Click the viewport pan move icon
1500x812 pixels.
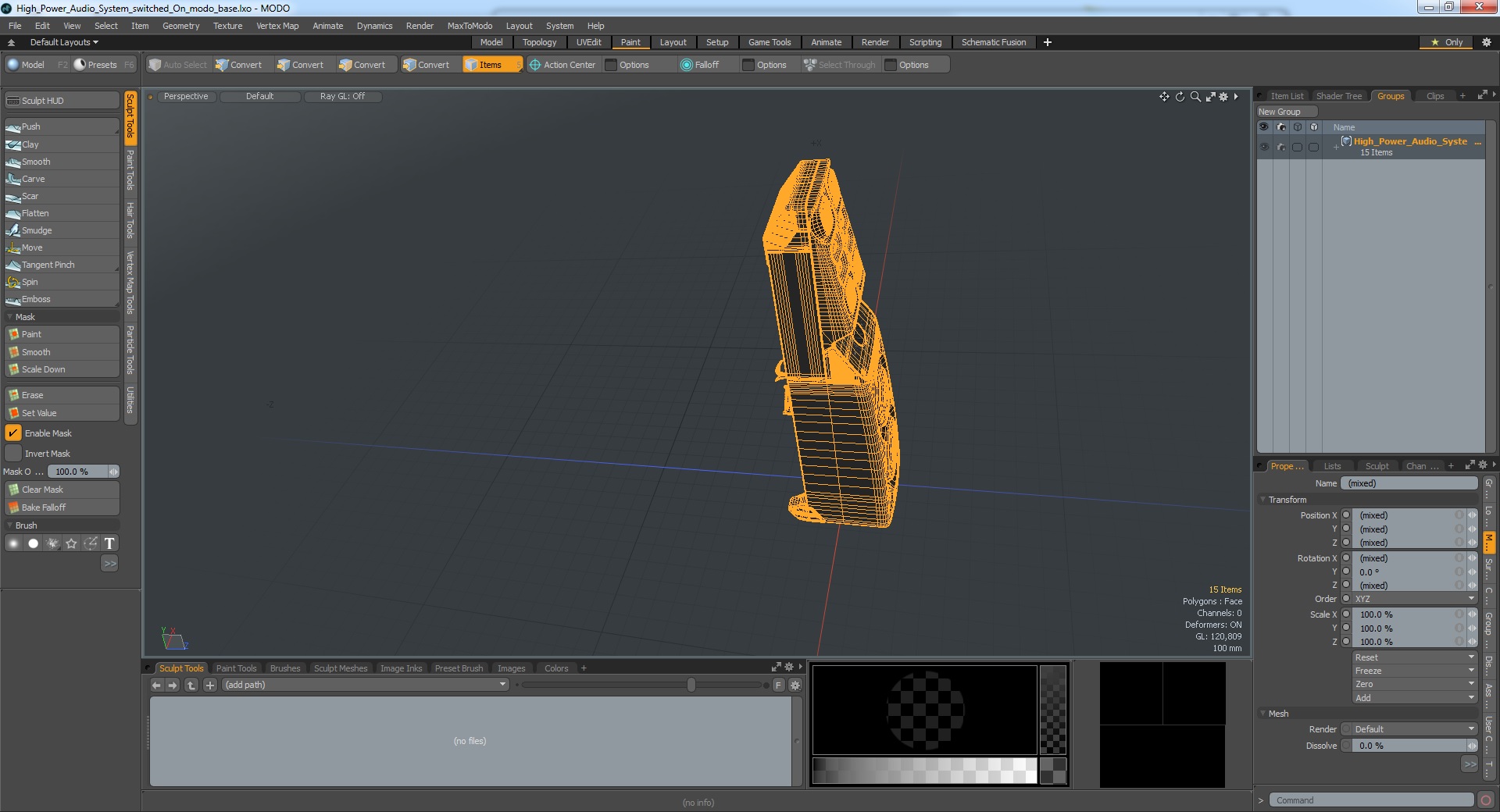(x=1164, y=97)
